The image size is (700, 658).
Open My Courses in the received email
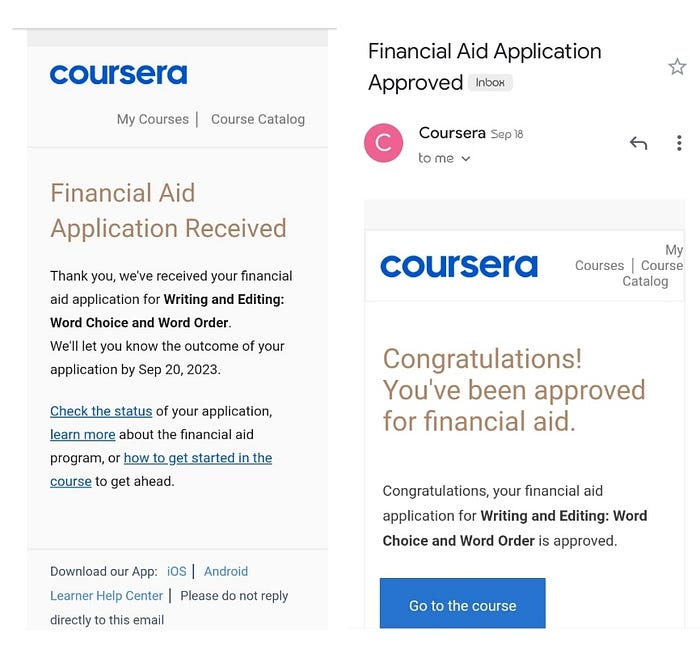pos(153,119)
